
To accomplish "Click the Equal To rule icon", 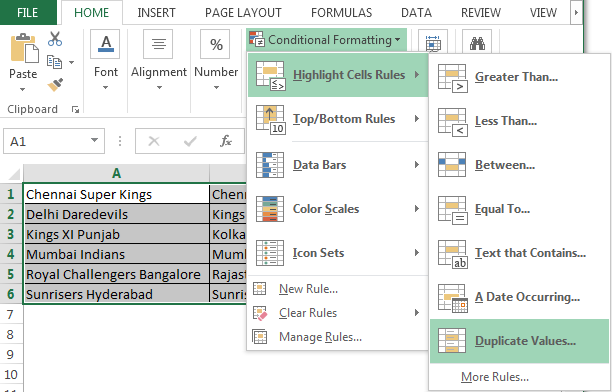I will click(452, 210).
